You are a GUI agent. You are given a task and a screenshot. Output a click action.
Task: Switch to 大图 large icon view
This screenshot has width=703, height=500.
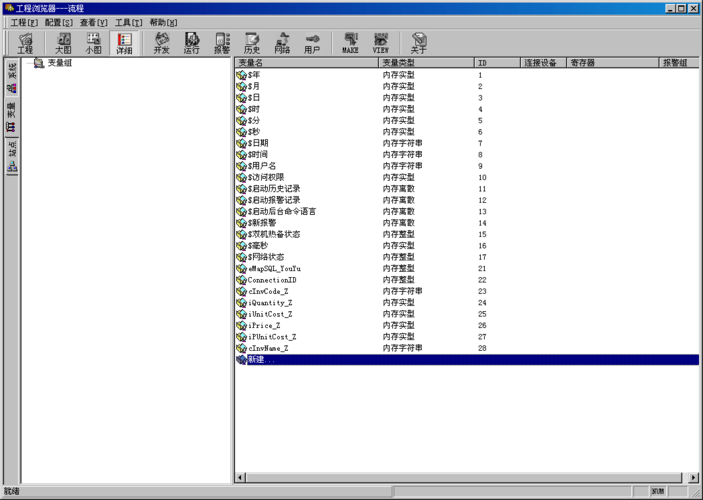(63, 42)
